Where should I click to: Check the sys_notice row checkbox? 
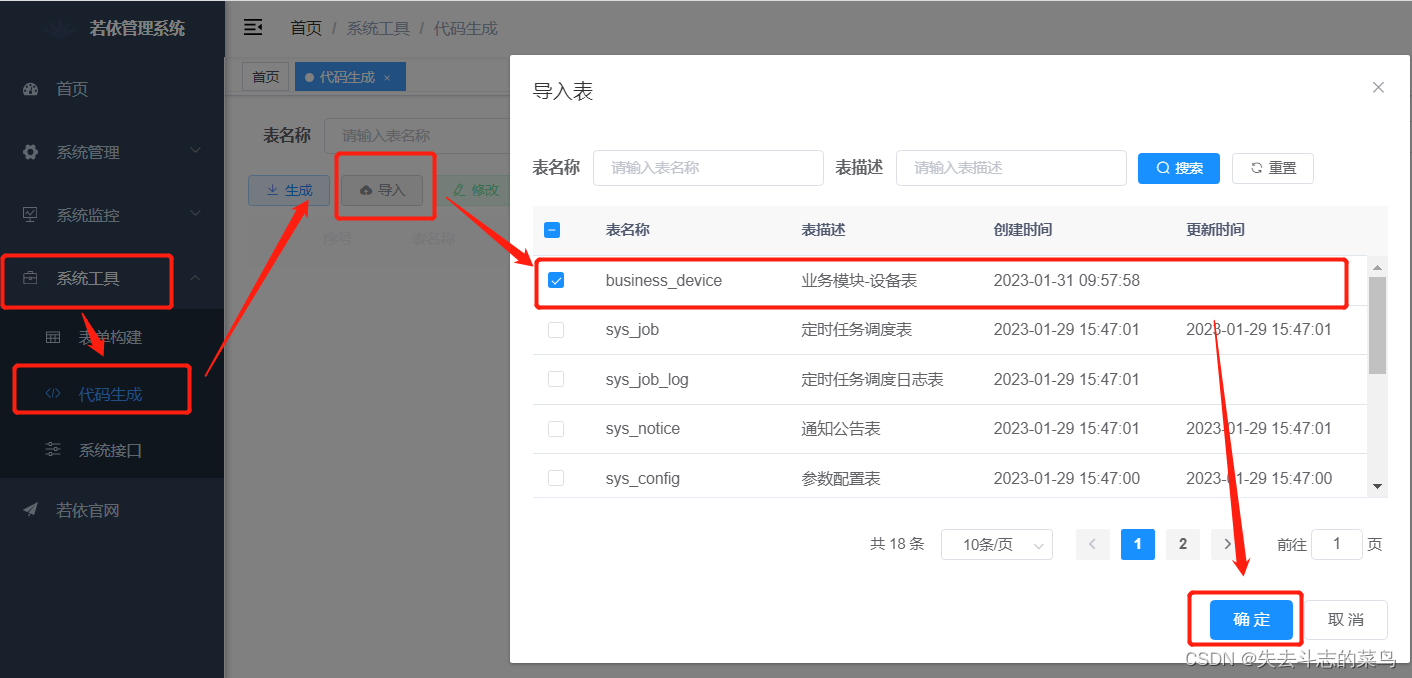(556, 429)
